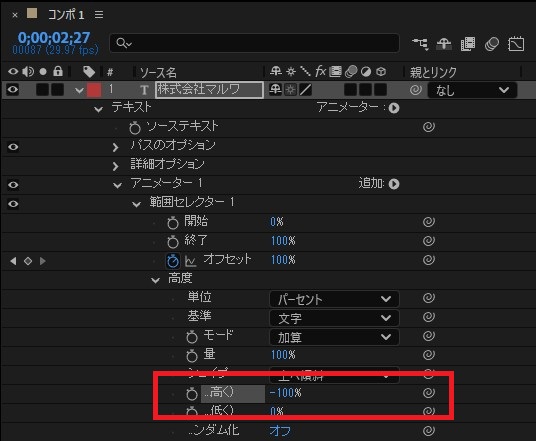The height and width of the screenshot is (441, 536).
Task: Click the pick whip spiral next to 終了
Action: (x=429, y=241)
